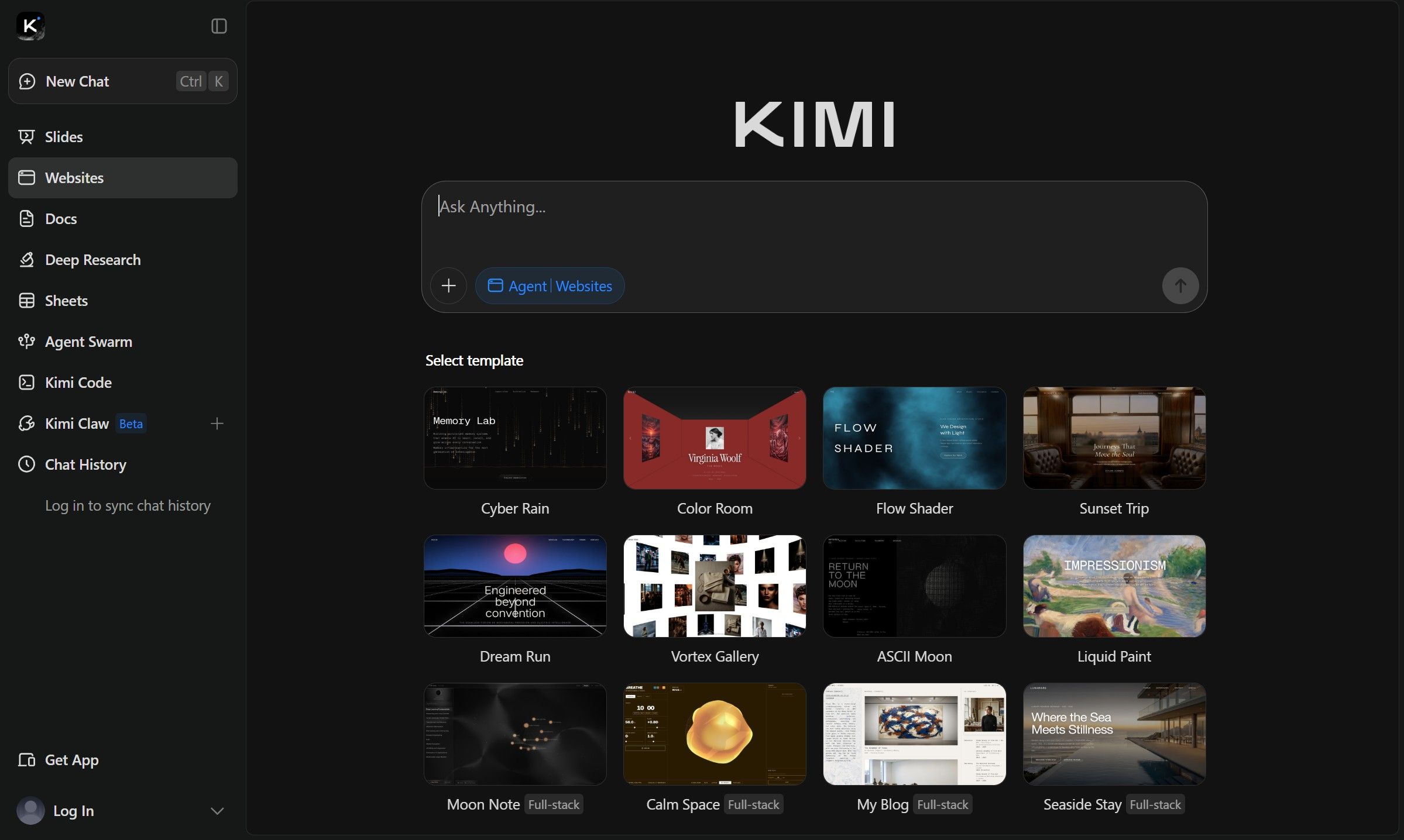
Task: Click the Kimi logo icon
Action: coord(30,26)
